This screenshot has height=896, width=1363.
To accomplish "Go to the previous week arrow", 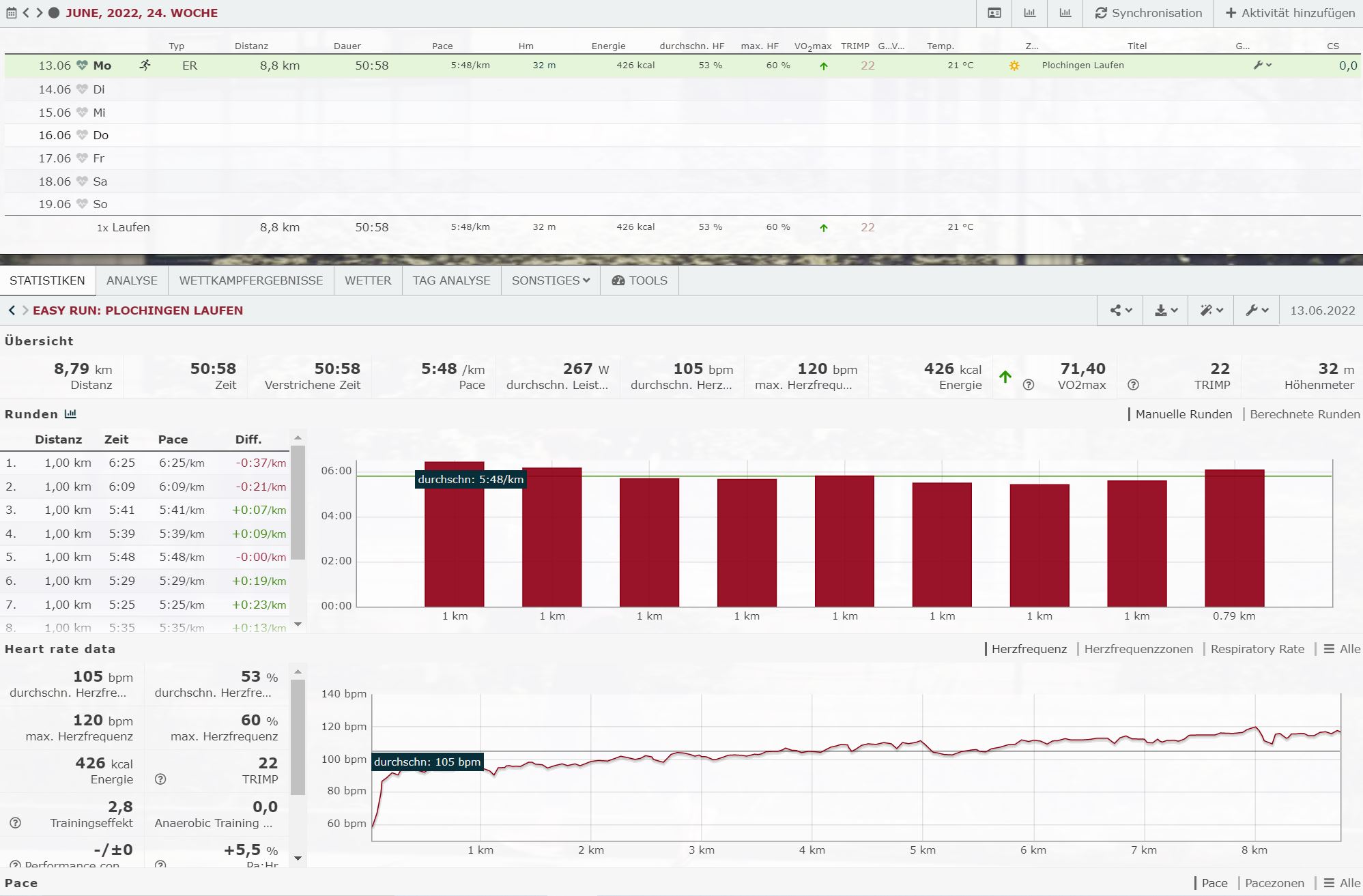I will click(26, 13).
